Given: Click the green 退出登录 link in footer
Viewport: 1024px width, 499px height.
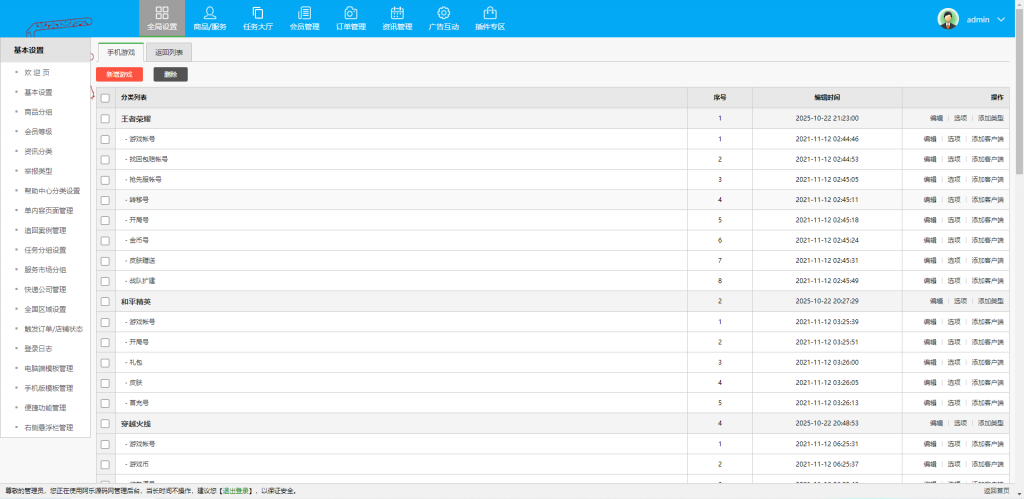Looking at the screenshot, I should 235,491.
